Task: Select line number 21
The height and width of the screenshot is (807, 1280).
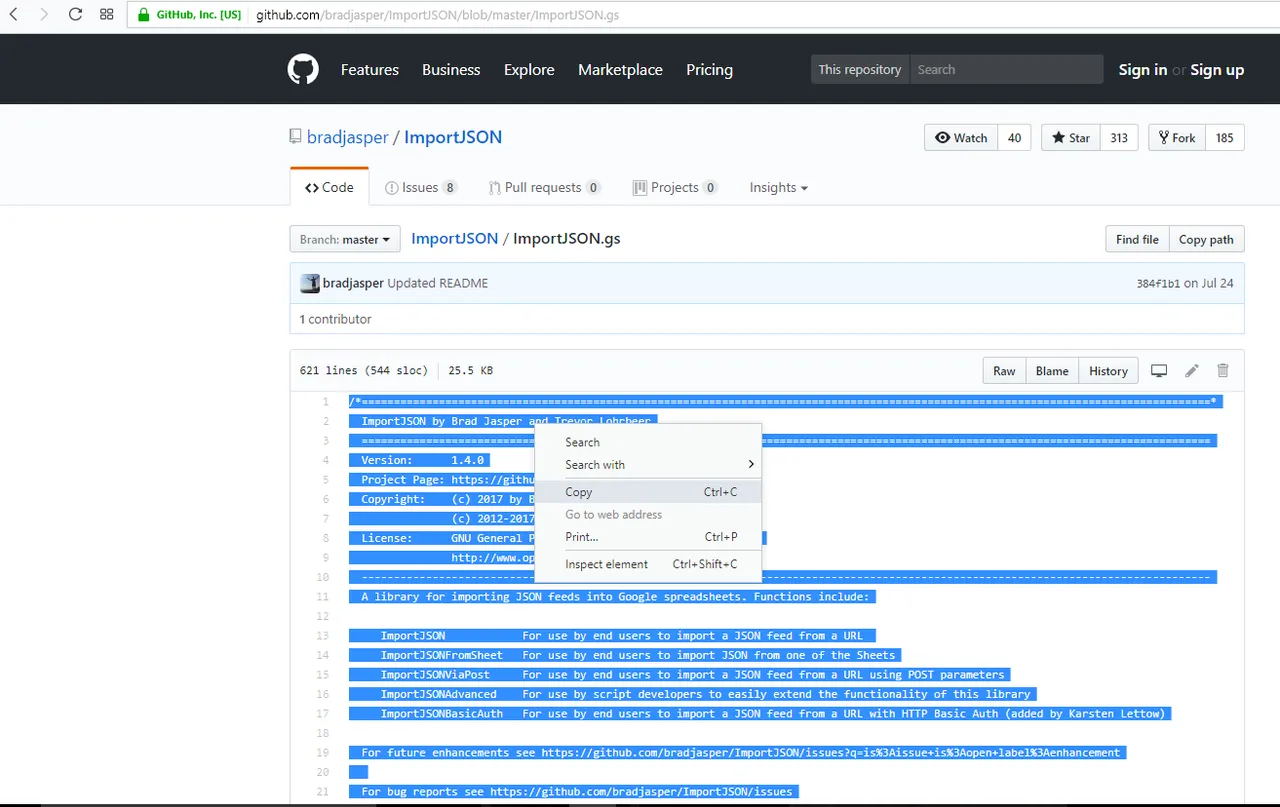Action: [323, 792]
